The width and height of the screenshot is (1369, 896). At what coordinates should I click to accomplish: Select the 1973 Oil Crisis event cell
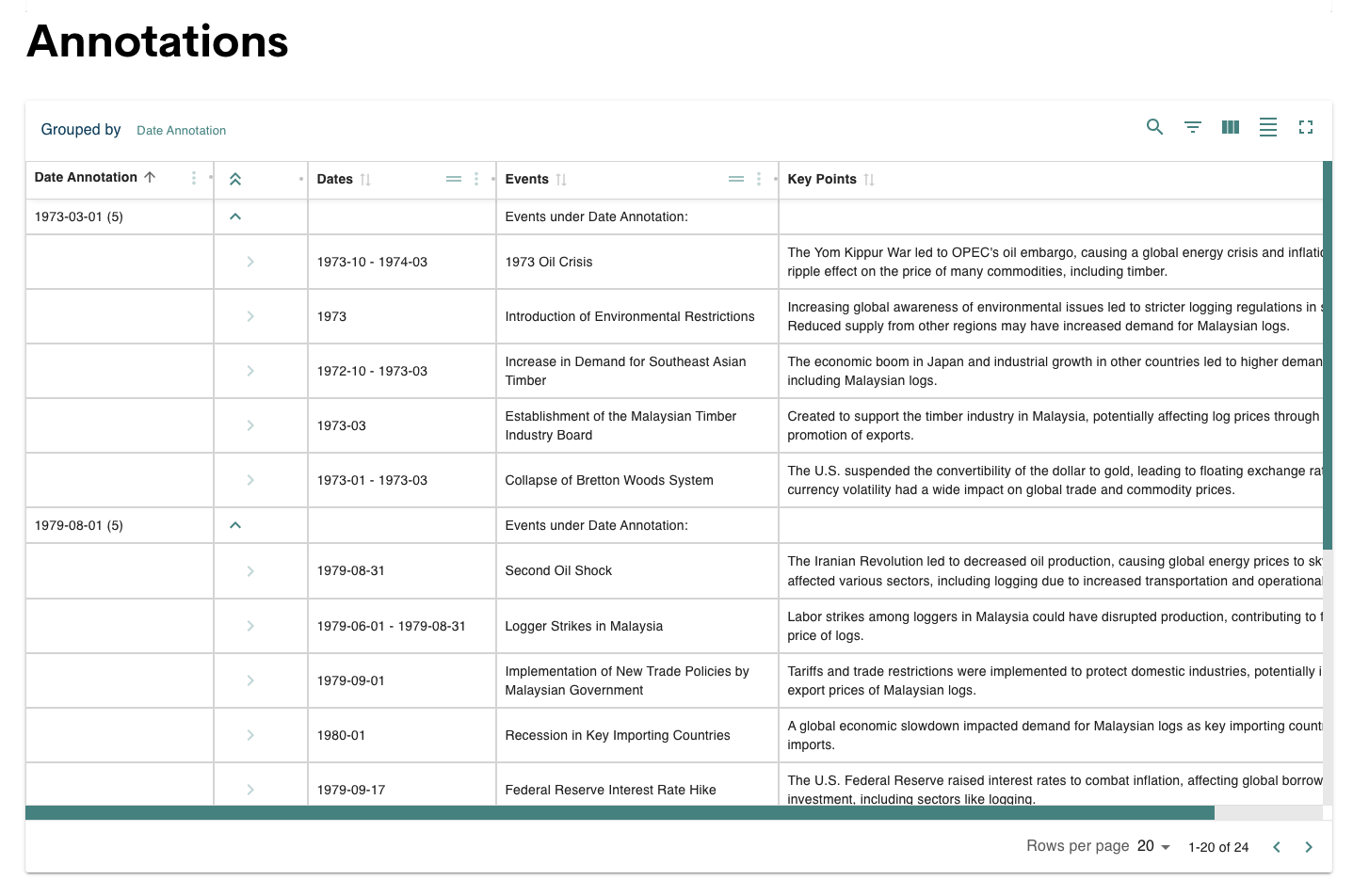coord(637,262)
